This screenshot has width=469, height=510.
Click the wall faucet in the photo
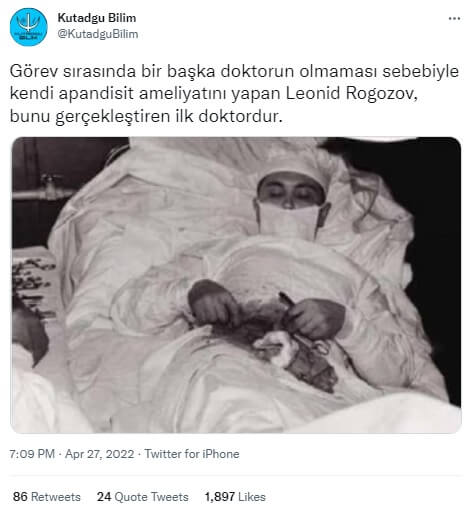pyautogui.click(x=51, y=186)
